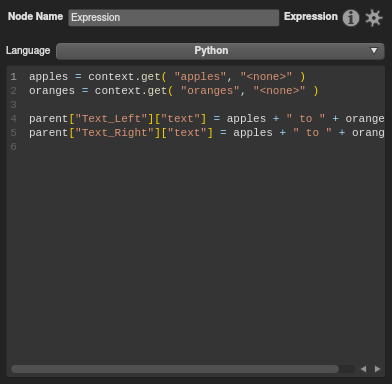Open the Python language dropdown
This screenshot has width=392, height=384.
tap(220, 51)
